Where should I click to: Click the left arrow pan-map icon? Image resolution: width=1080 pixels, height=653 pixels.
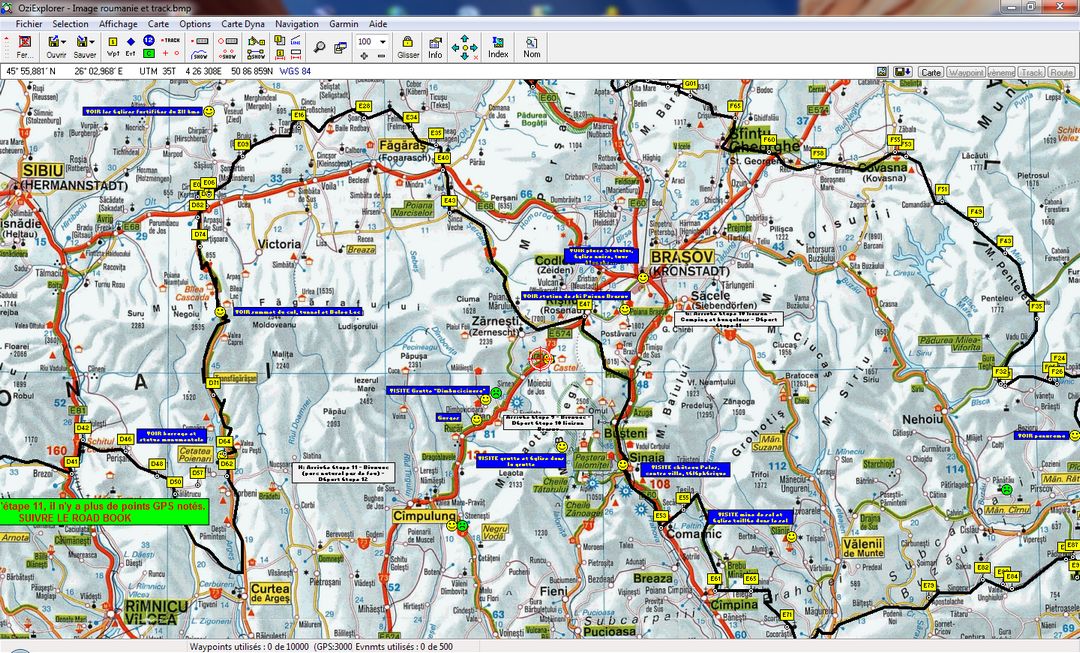tap(455, 48)
